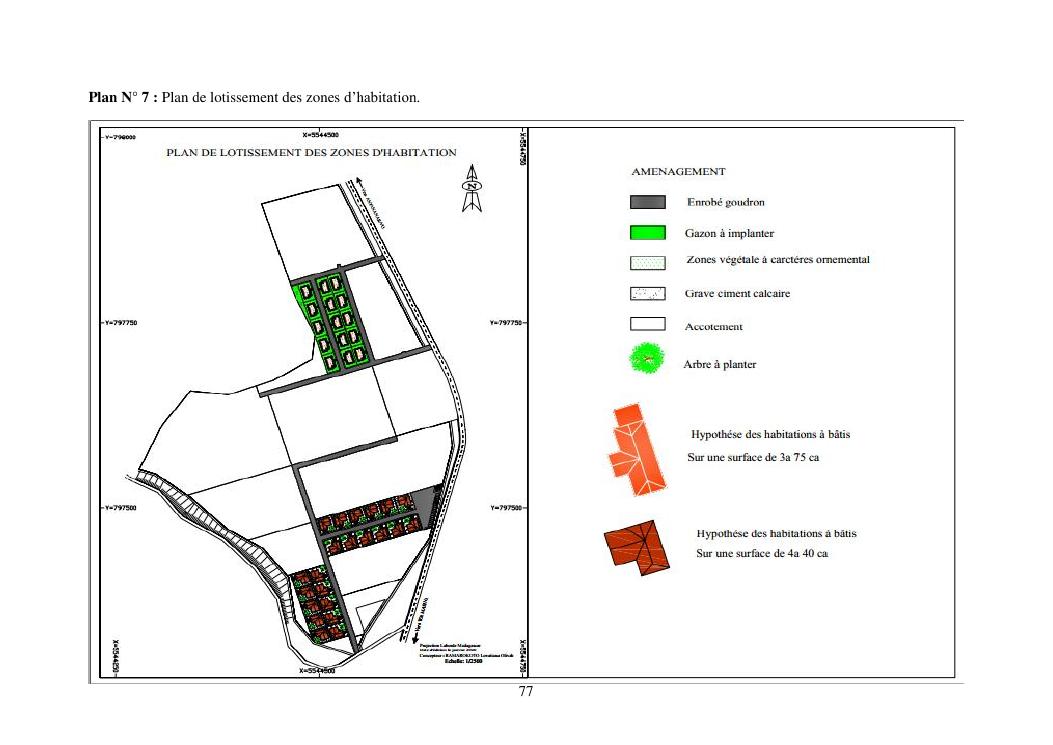Click the dotted Zones végétale legend box
This screenshot has width=1053, height=745.
647,262
